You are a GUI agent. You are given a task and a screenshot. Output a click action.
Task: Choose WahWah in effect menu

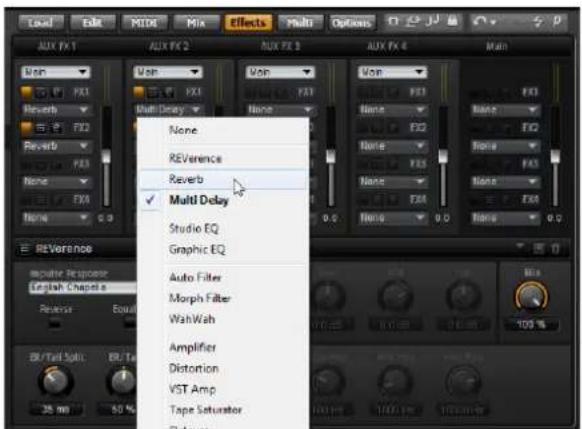click(223, 319)
